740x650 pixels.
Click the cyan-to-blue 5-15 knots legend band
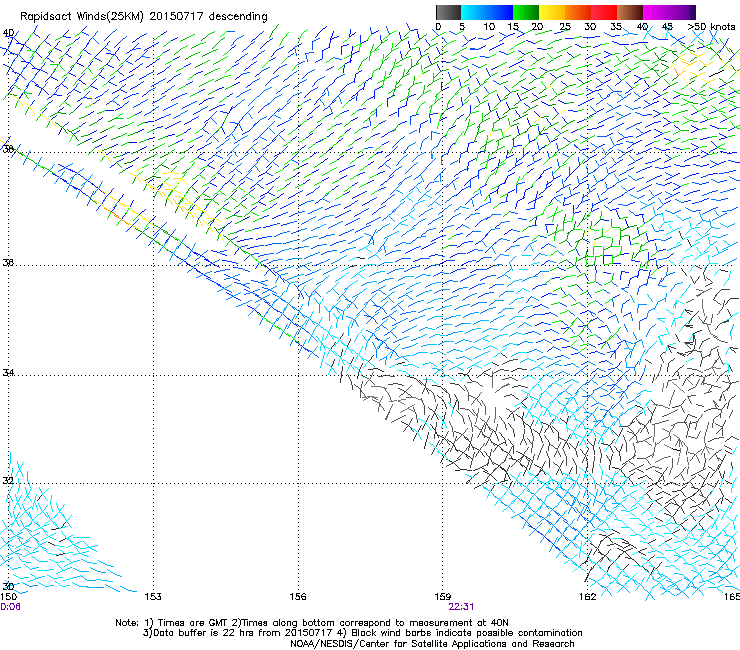point(487,12)
